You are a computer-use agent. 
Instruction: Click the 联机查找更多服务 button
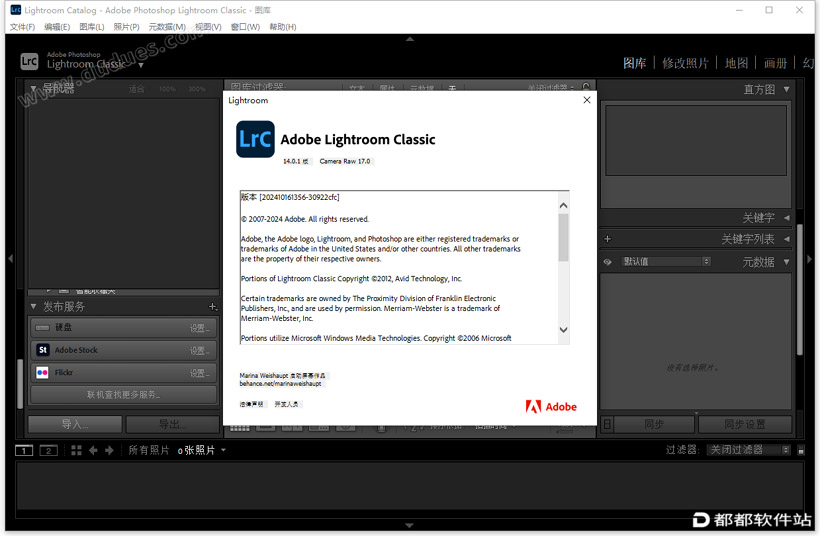pos(123,395)
